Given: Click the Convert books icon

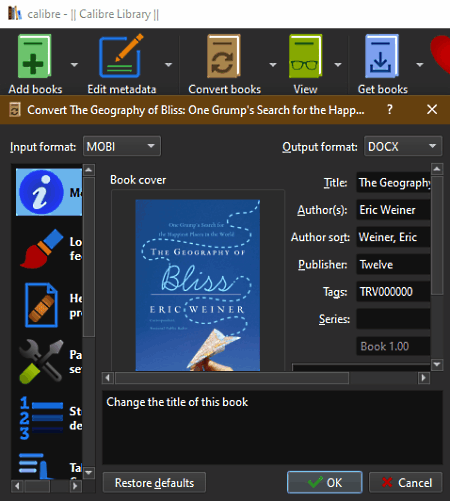Looking at the screenshot, I should click(x=224, y=56).
